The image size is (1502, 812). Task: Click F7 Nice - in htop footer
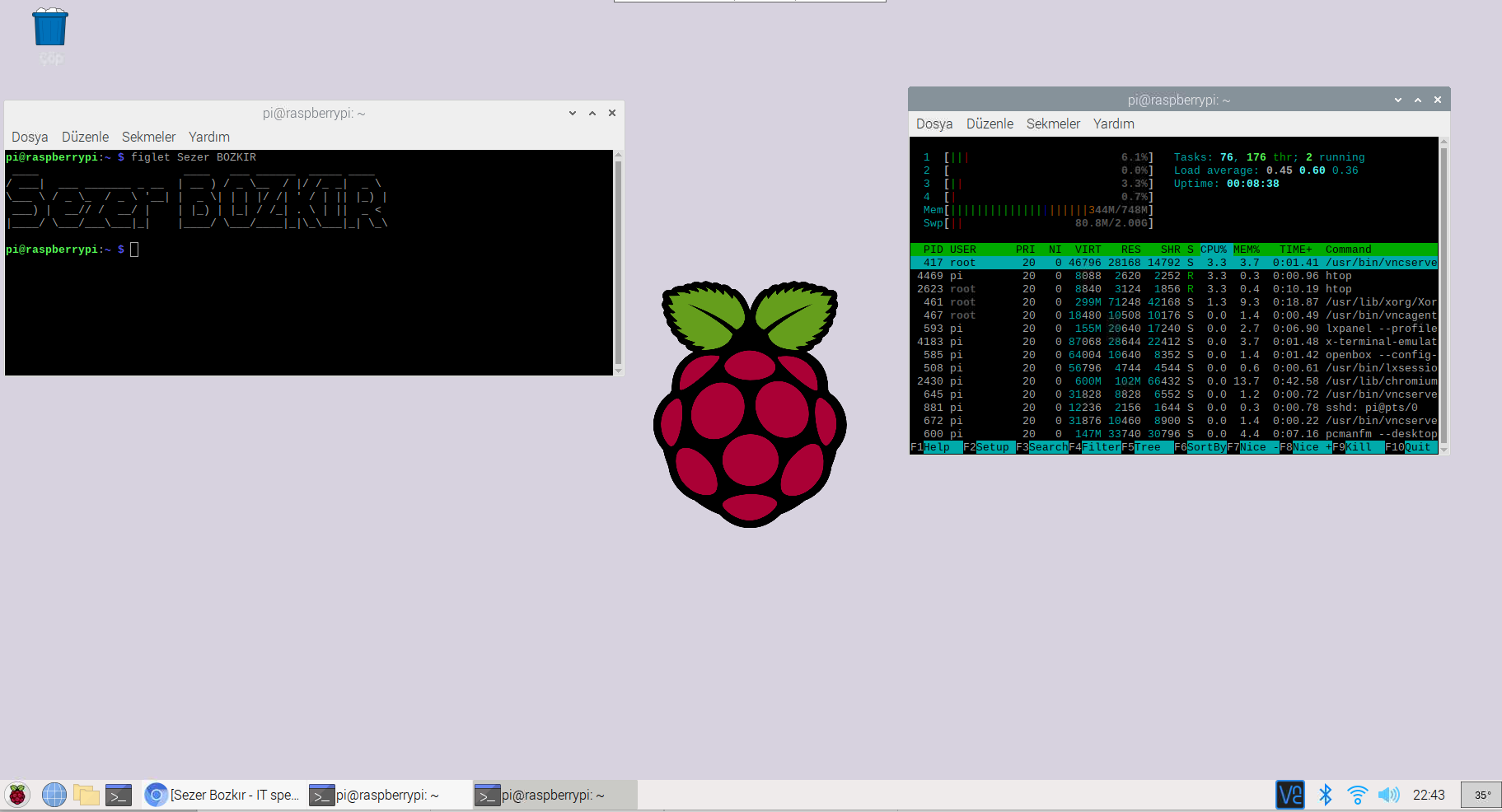click(1252, 447)
